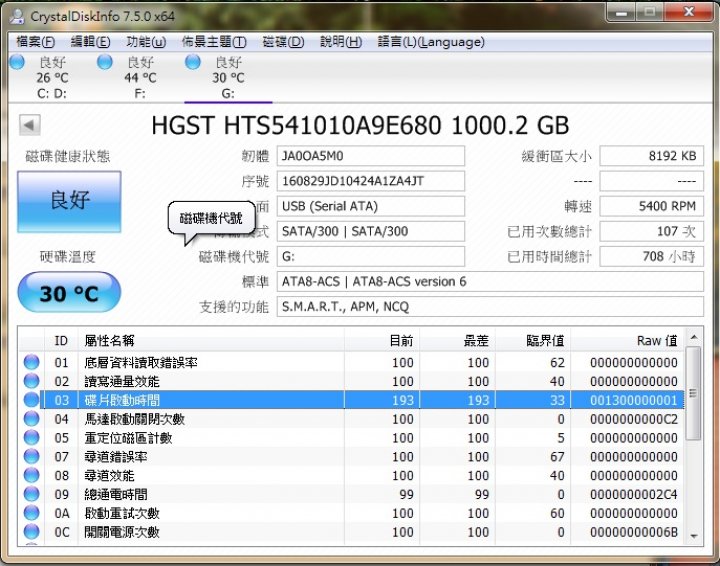Click the power on count field 107 次
Viewport: 720px width, 566px height.
652,231
